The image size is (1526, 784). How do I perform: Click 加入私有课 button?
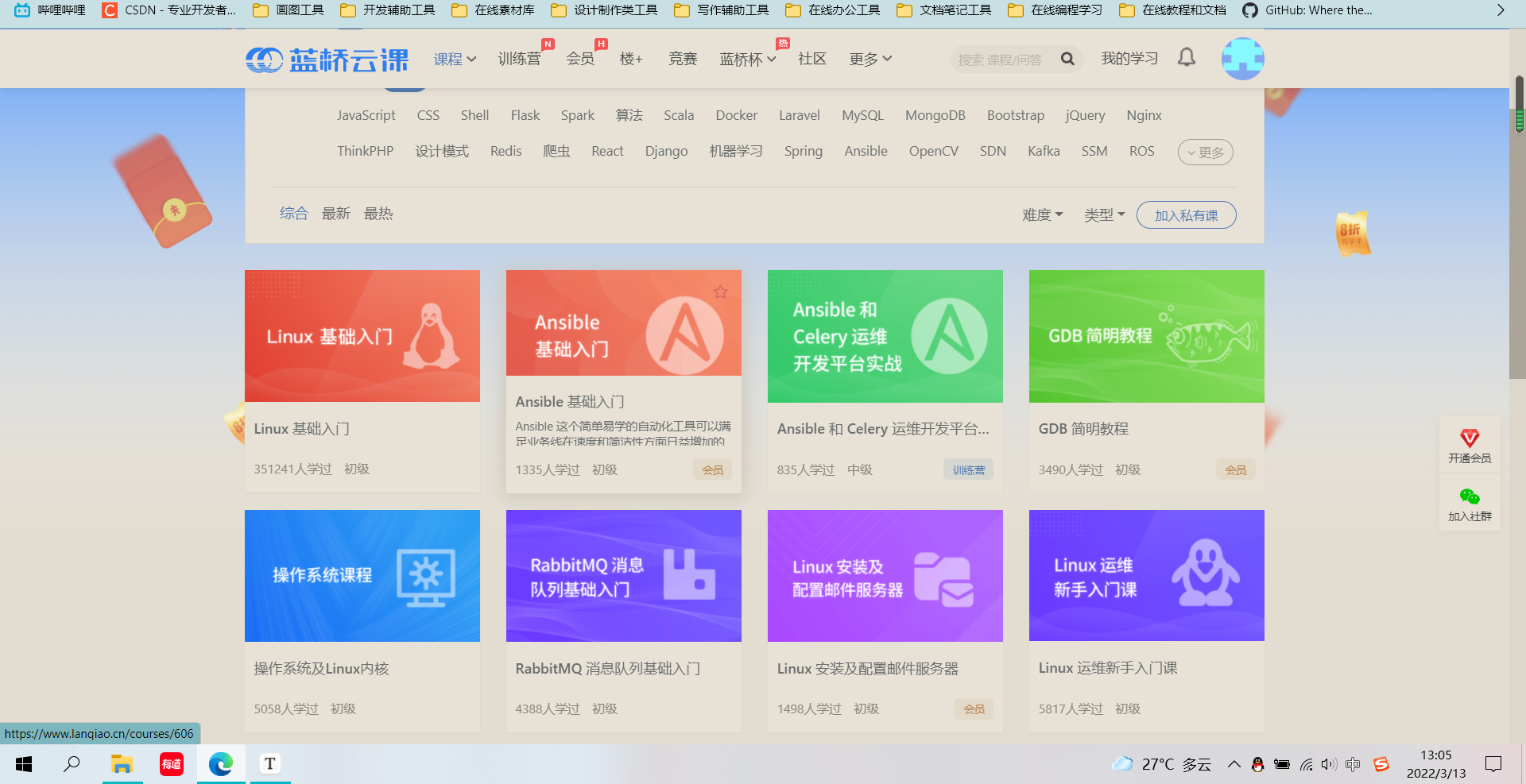tap(1186, 215)
